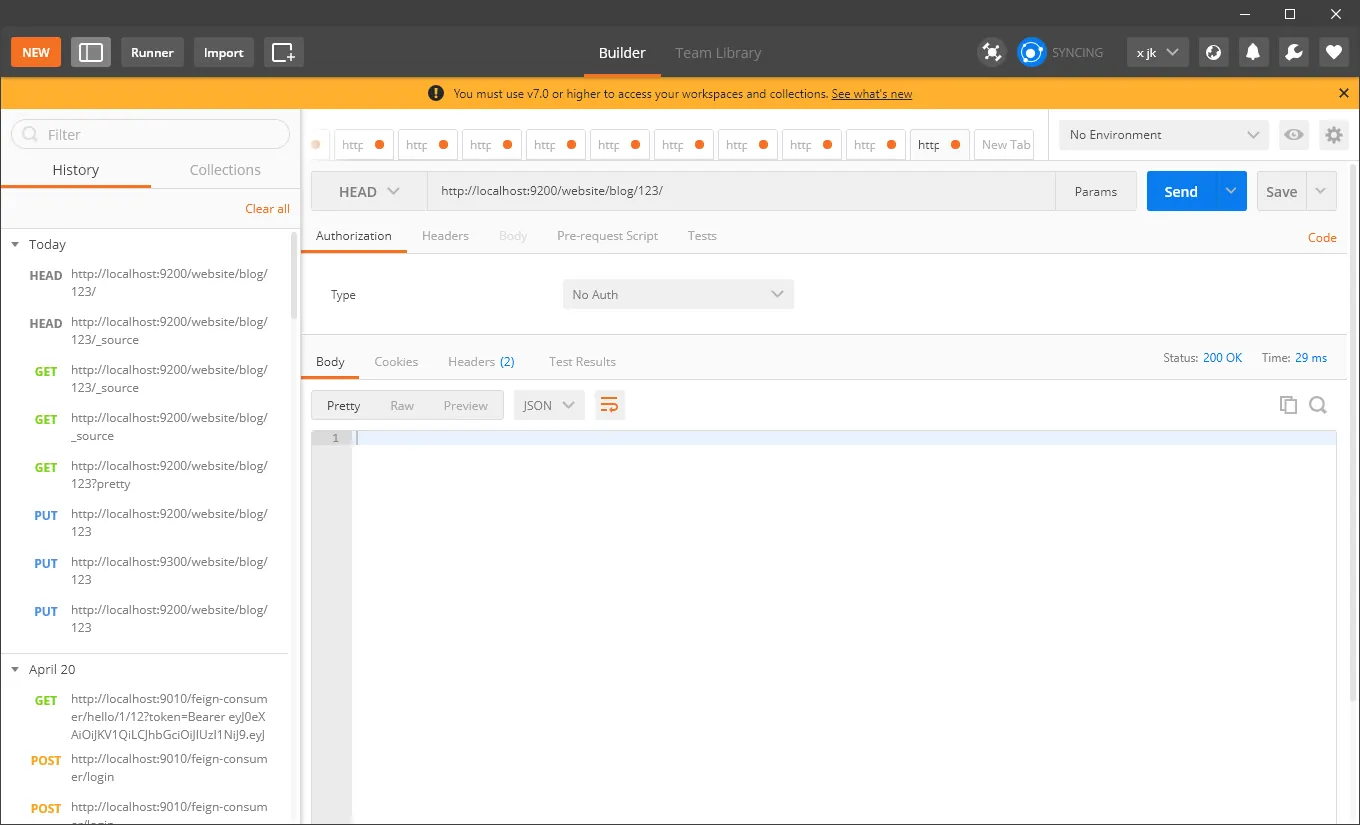Open the response Headers (2) tab

tap(481, 362)
